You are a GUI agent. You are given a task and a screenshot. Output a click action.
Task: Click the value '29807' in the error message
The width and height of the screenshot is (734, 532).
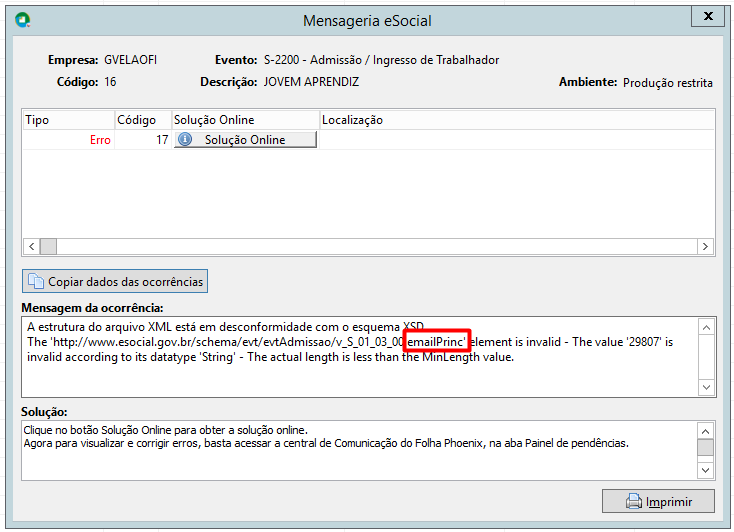point(644,342)
